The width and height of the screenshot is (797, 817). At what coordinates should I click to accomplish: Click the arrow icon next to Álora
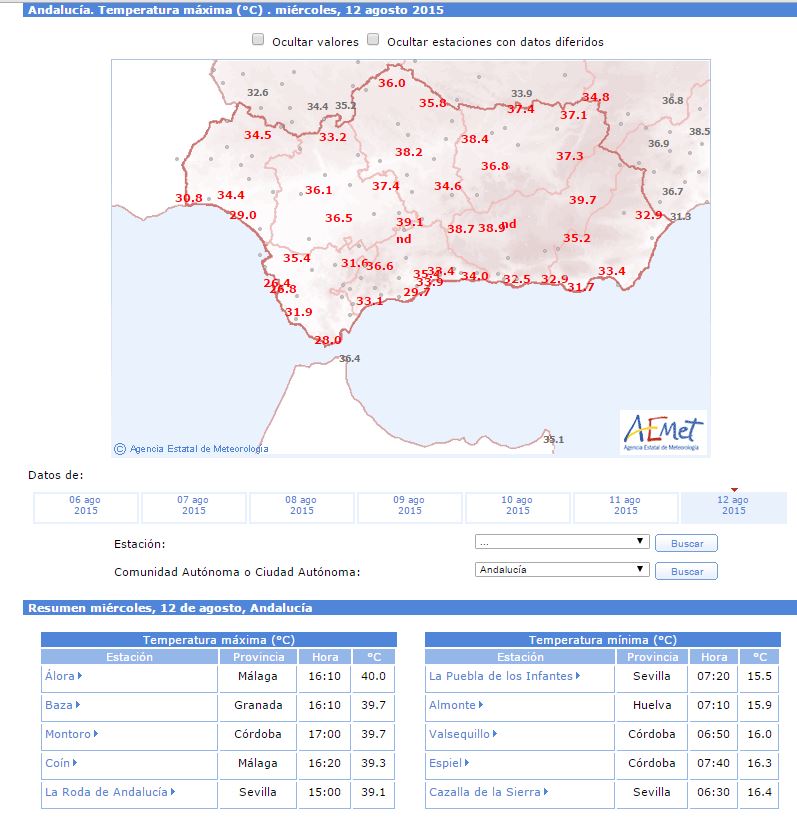pos(80,677)
